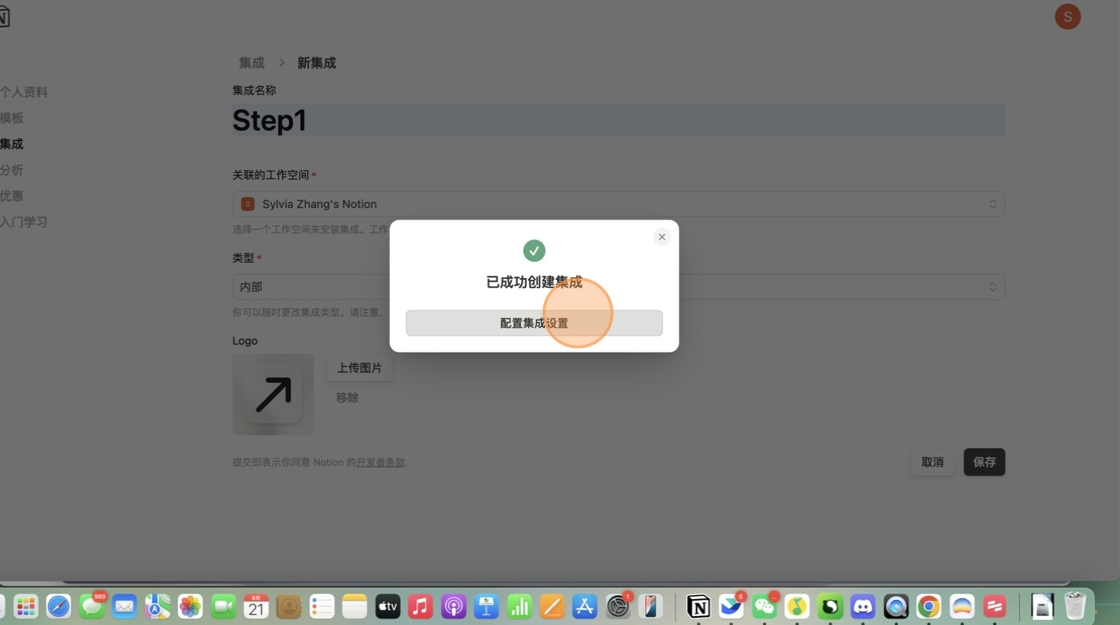The width and height of the screenshot is (1120, 625).
Task: Click 移除 to remove the logo
Action: click(x=347, y=398)
